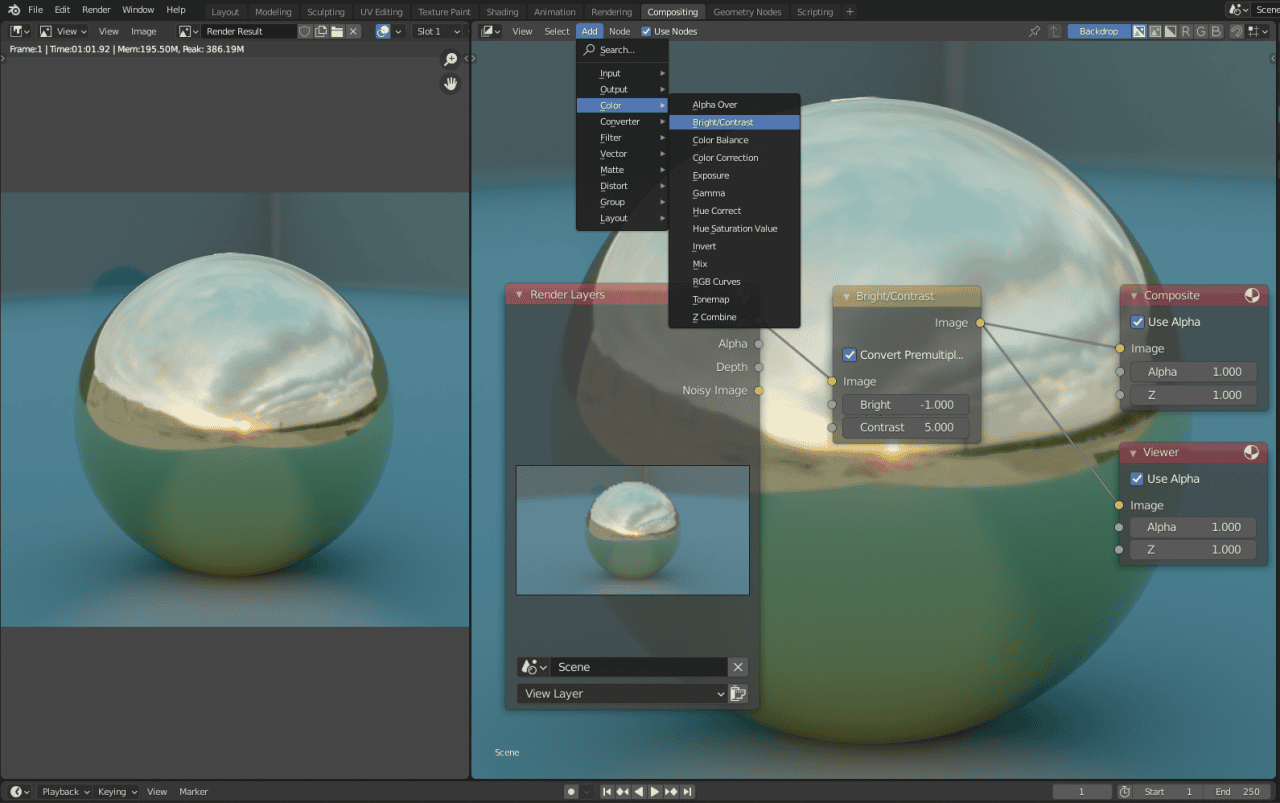This screenshot has width=1280, height=803.
Task: Open the editor type selector dropdown
Action: (x=18, y=31)
